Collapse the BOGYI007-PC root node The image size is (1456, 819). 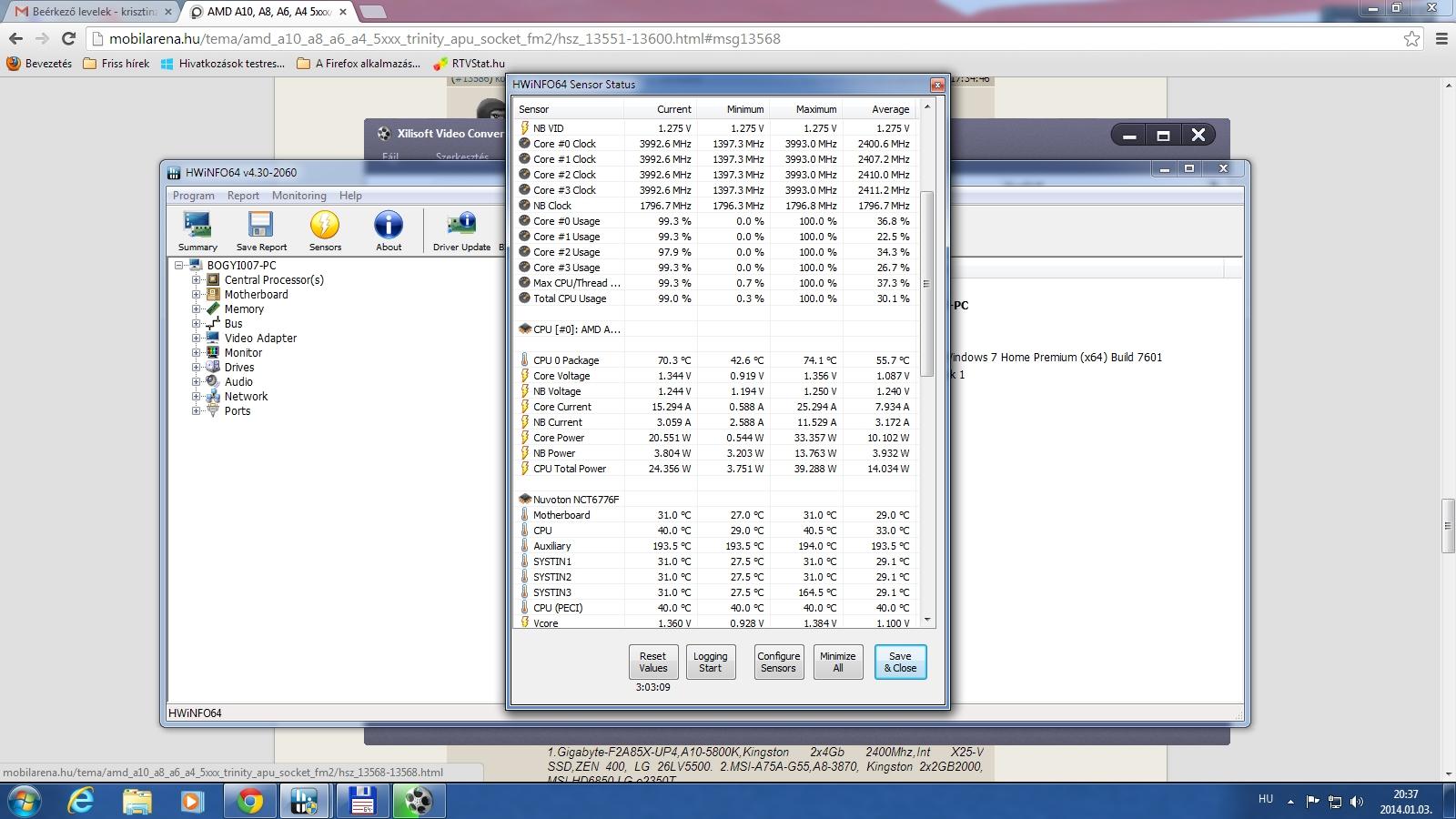coord(179,266)
